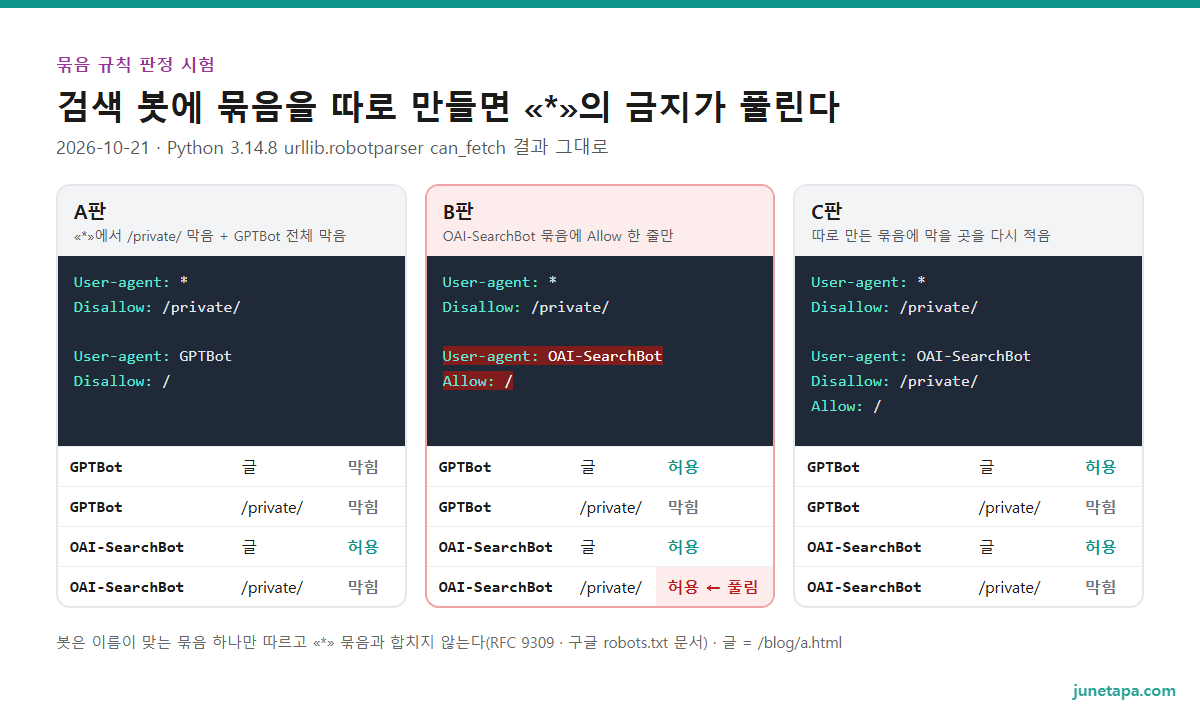Click B판 red cell '허용 ← 풀림'

714,587
